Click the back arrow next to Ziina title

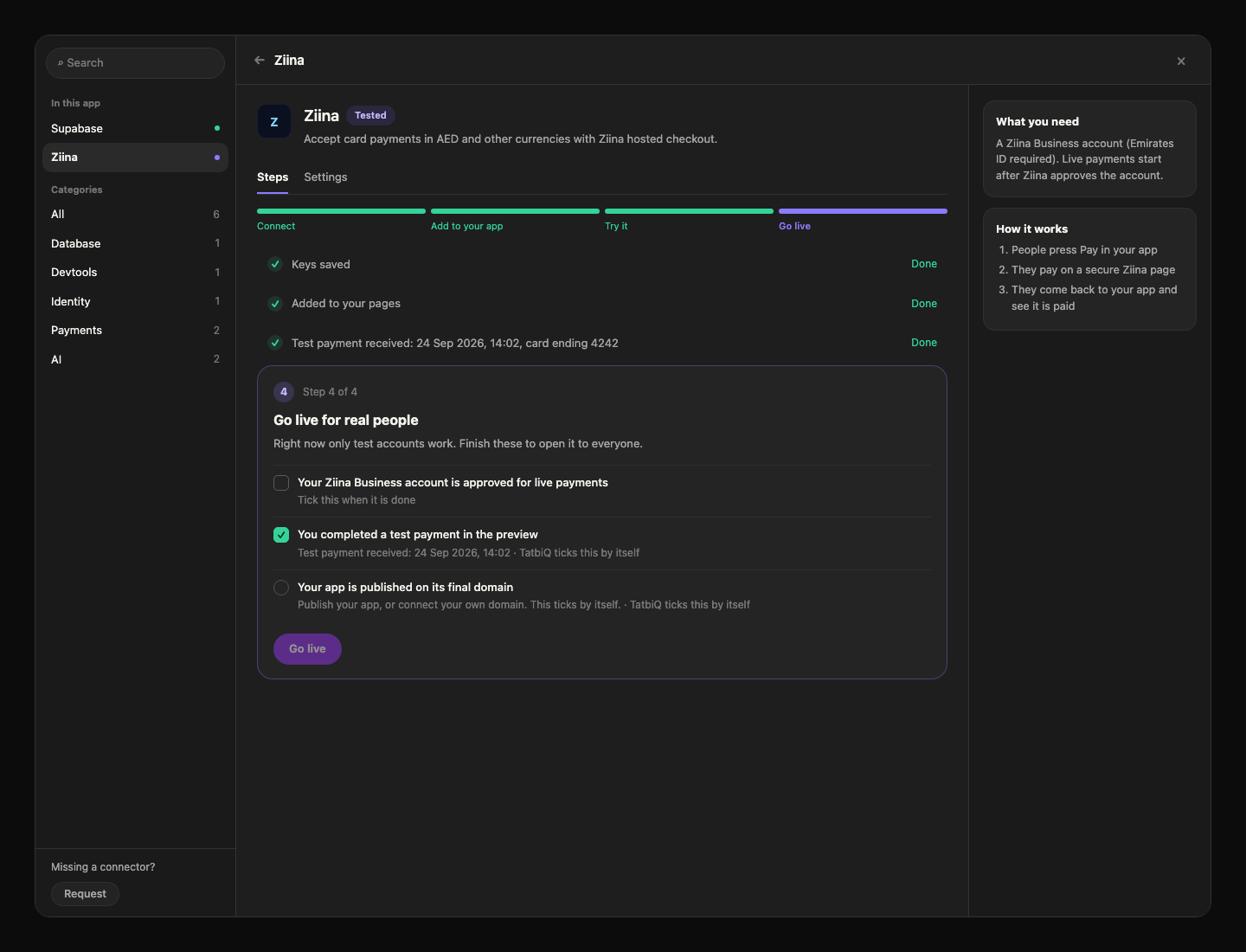[x=260, y=61]
